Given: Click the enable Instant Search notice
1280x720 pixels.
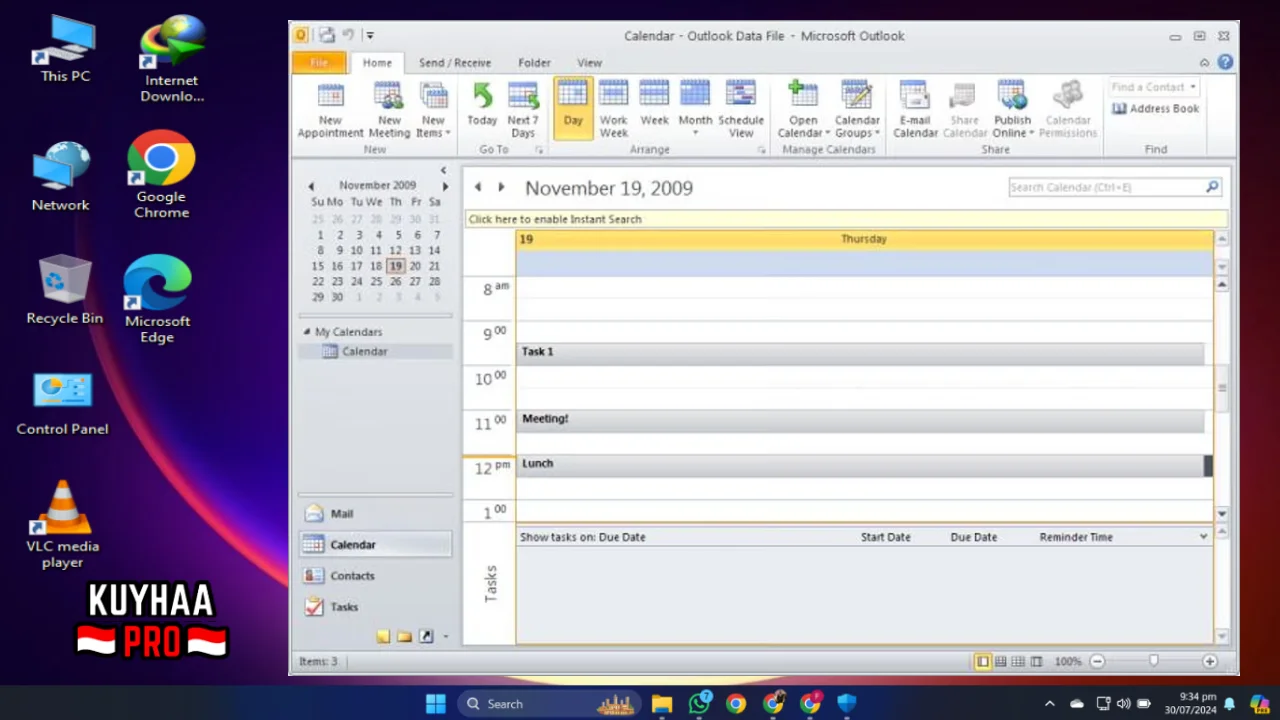Looking at the screenshot, I should (x=846, y=219).
